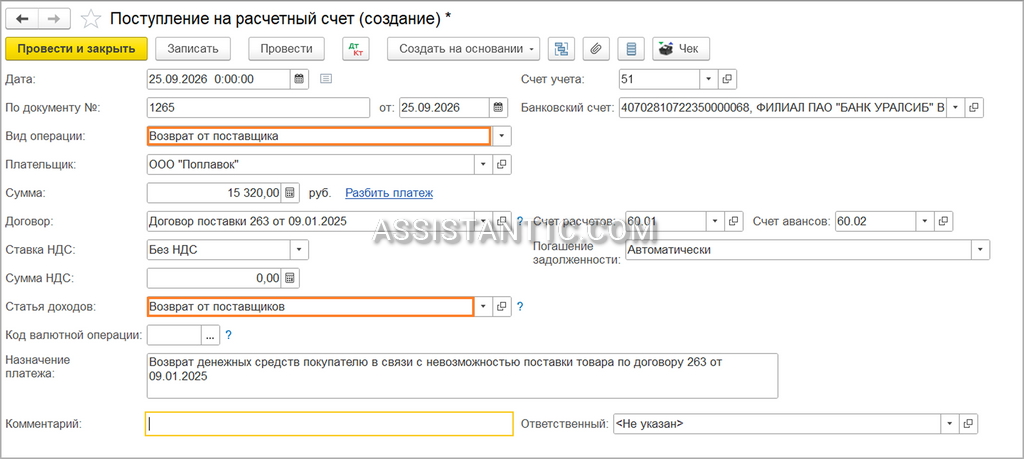Open the Договор record form
Image resolution: width=1024 pixels, height=459 pixels.
tap(502, 221)
